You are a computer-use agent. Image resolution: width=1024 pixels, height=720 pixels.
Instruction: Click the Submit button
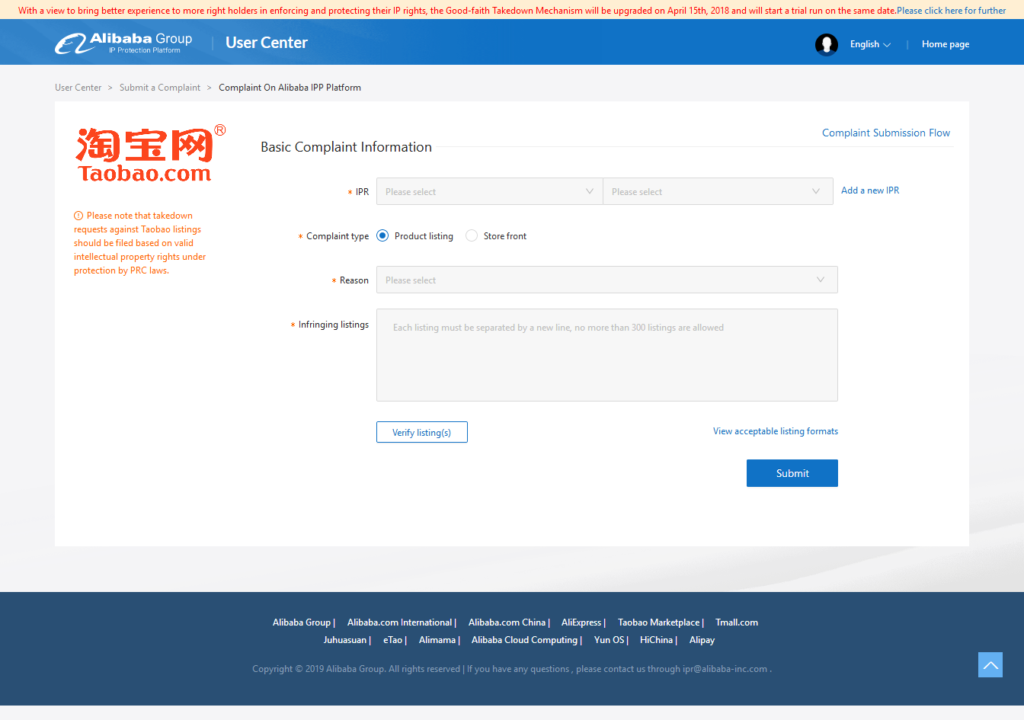(x=792, y=473)
